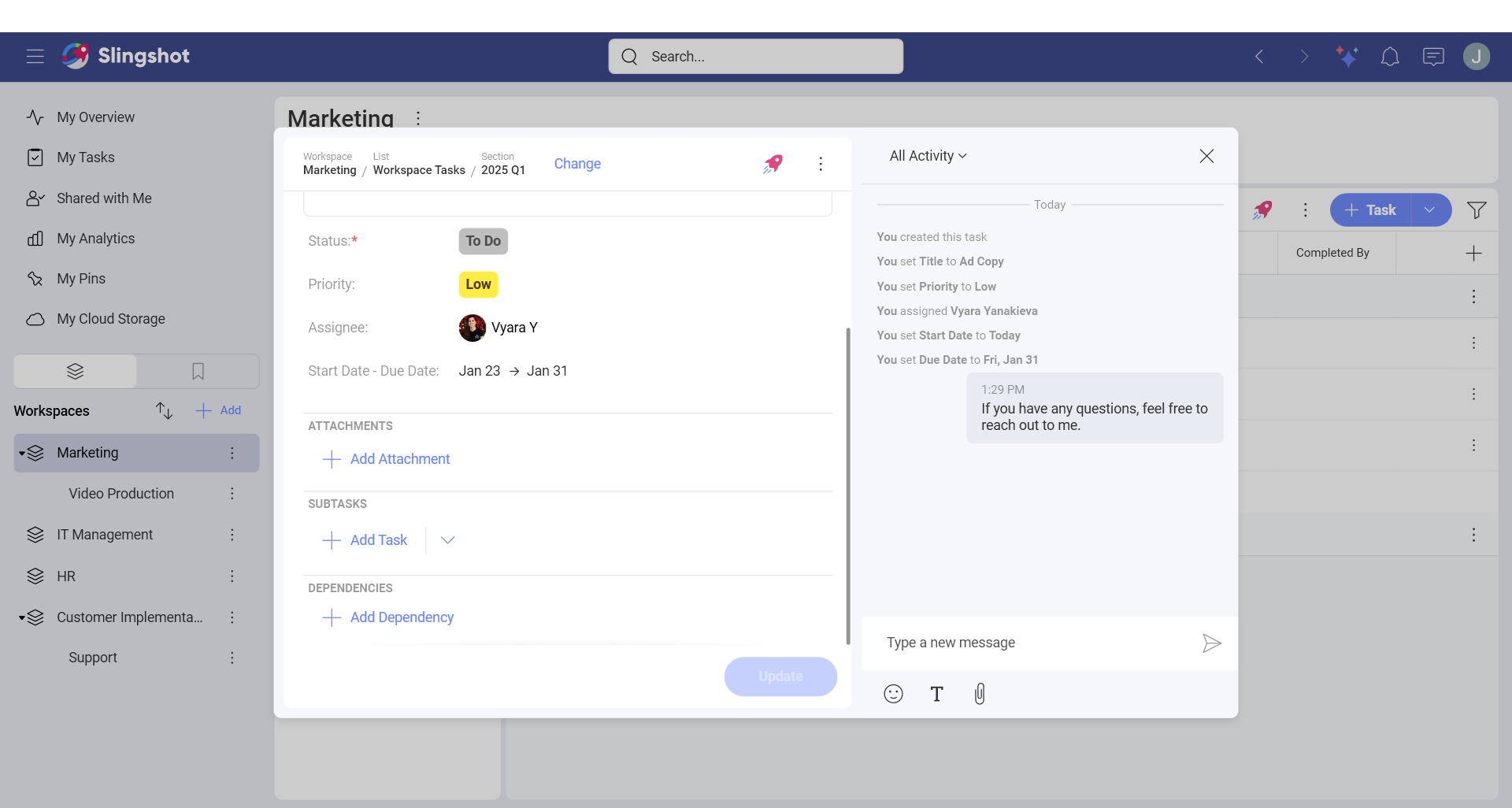Collapse the Marketing workspace tree
The image size is (1512, 808).
[x=22, y=454]
